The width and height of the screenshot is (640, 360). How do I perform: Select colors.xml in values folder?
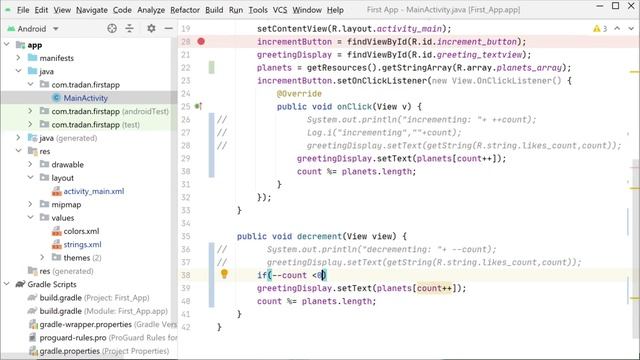tap(81, 231)
